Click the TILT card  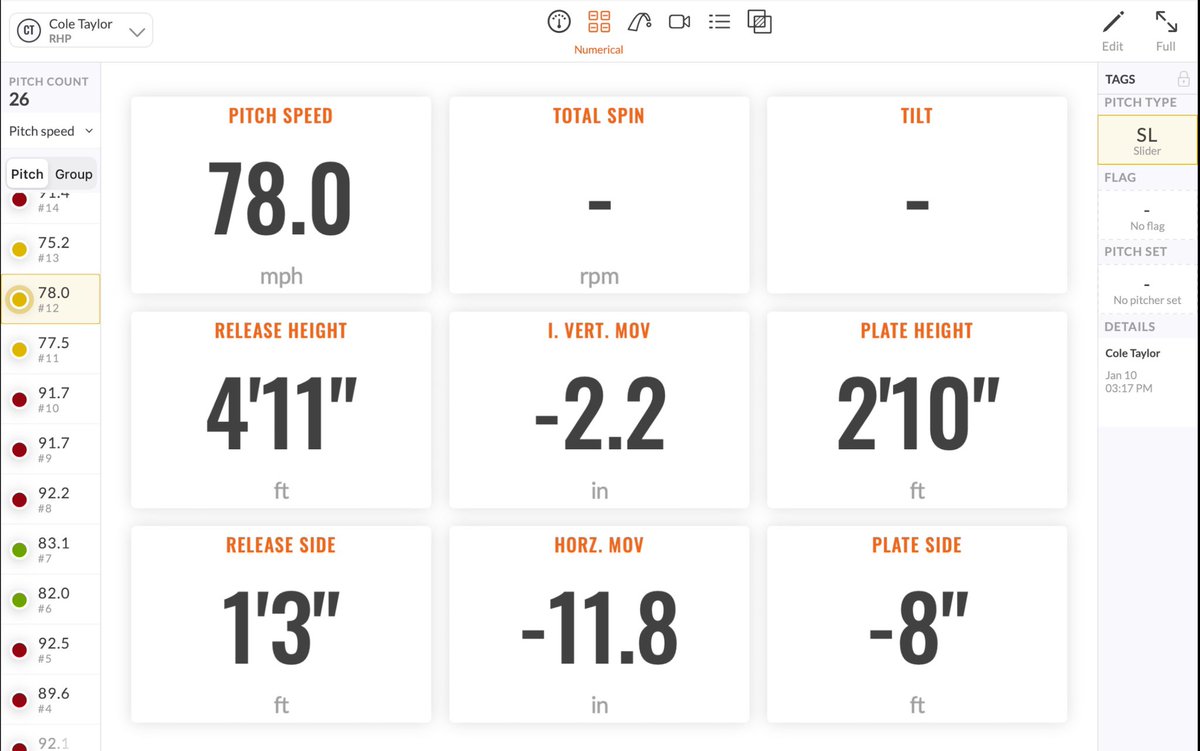pos(917,195)
